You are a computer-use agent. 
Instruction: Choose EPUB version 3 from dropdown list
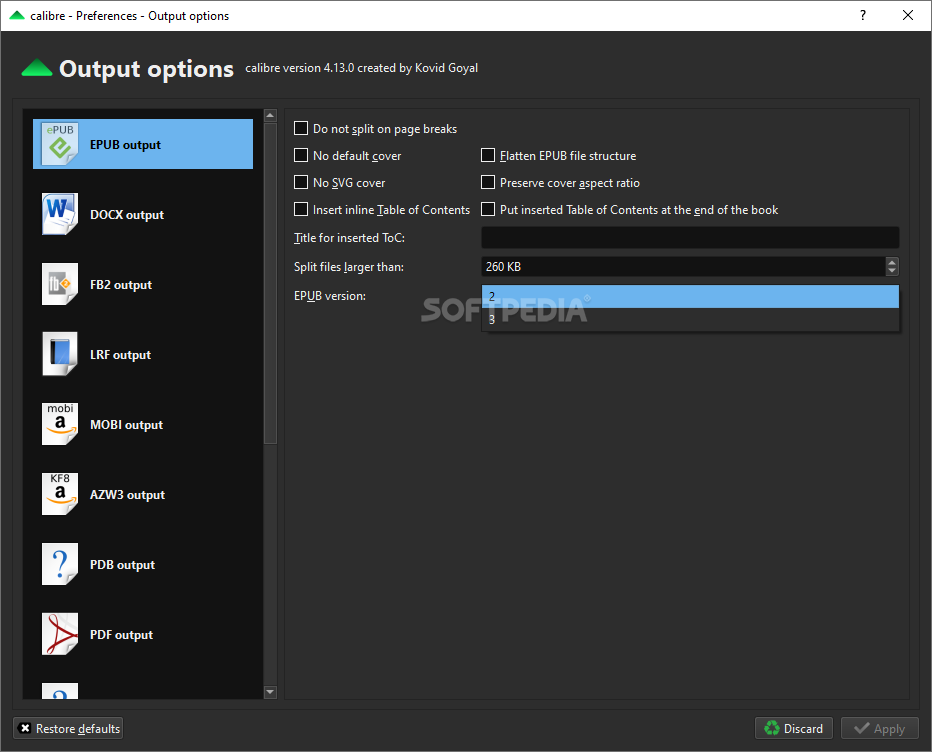pyautogui.click(x=690, y=320)
